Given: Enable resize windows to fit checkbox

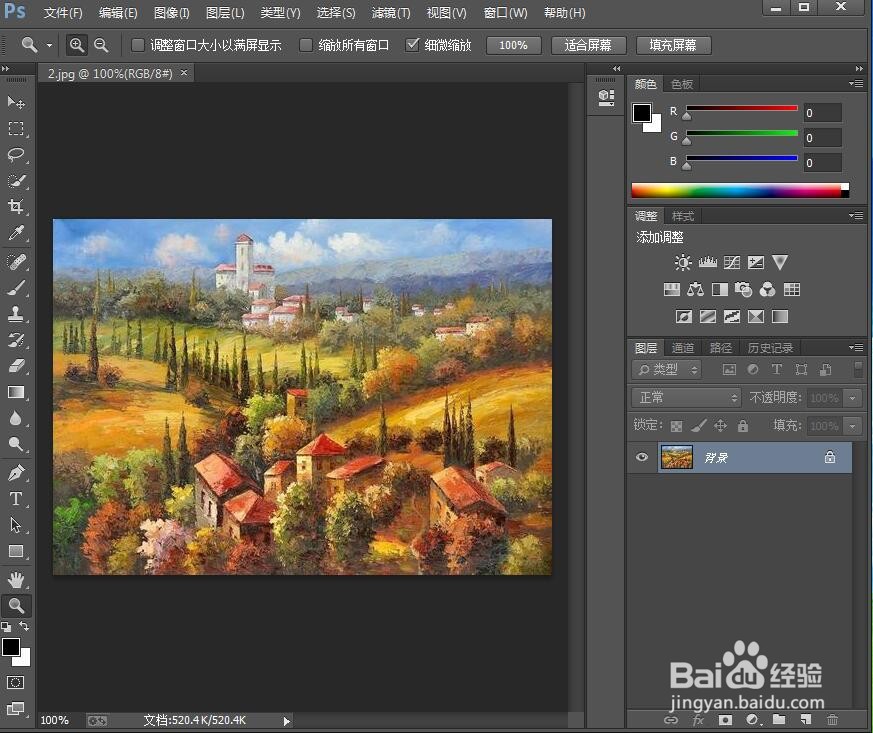Looking at the screenshot, I should pos(138,45).
